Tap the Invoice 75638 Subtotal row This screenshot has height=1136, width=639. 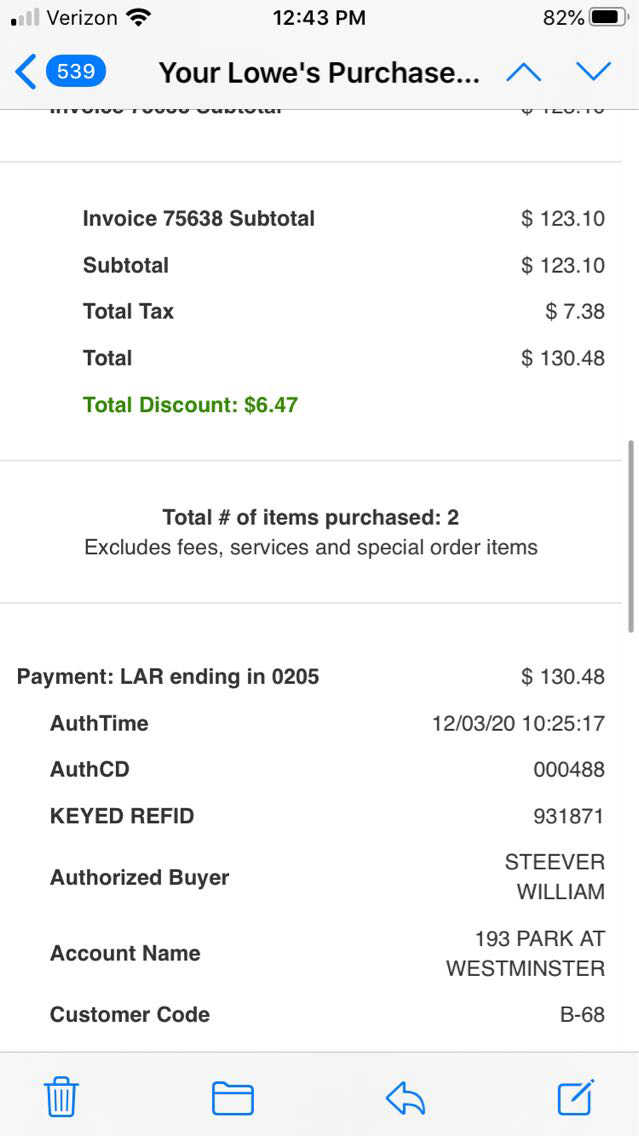click(x=199, y=219)
